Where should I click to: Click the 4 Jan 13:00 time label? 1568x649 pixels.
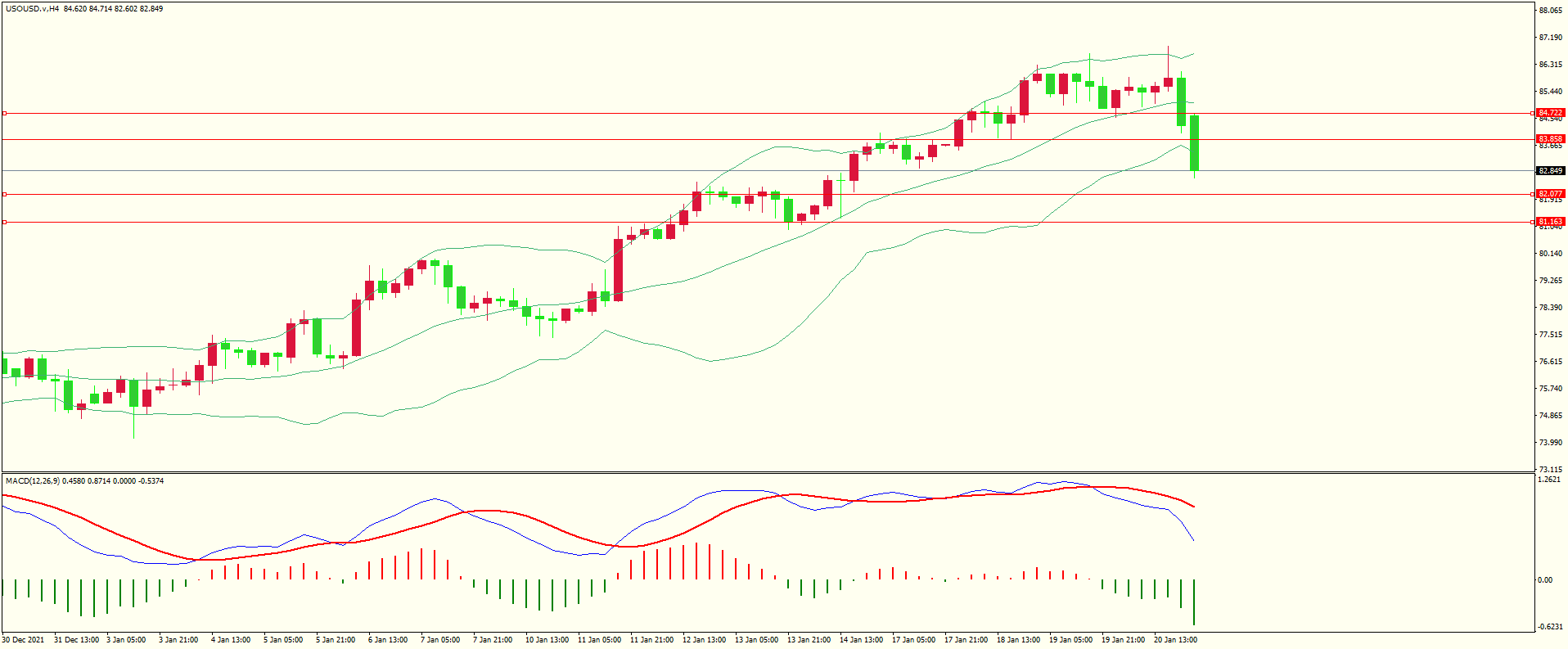231,640
